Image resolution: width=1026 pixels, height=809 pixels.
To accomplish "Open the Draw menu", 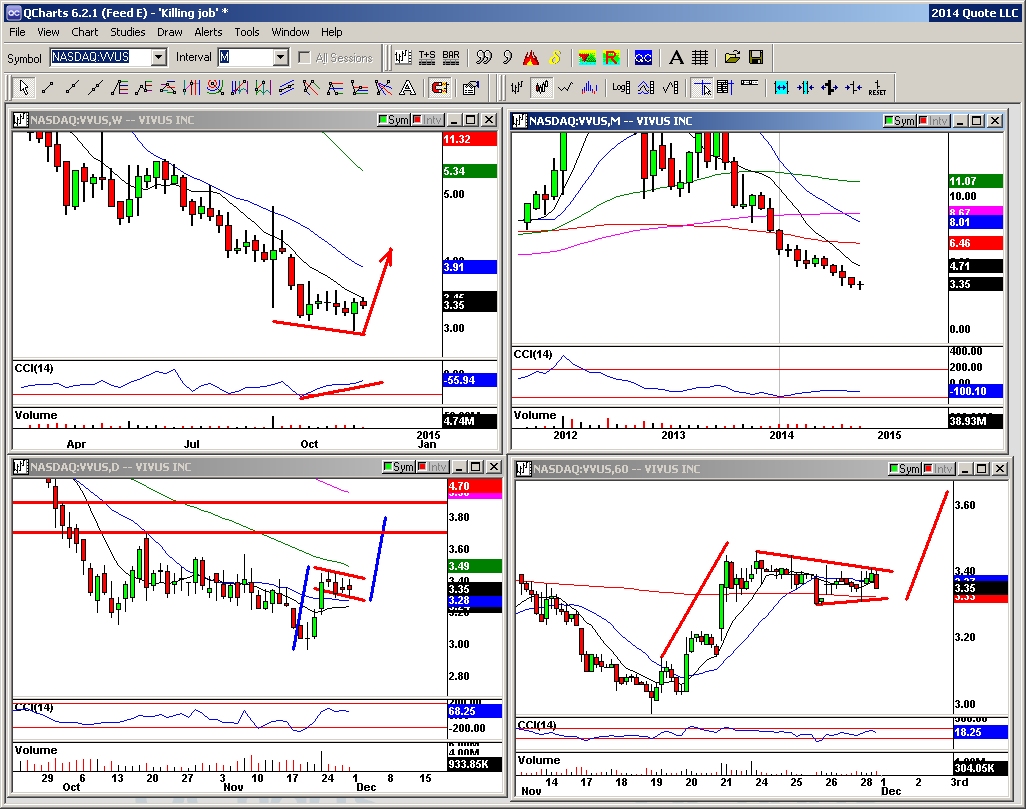I will click(x=169, y=32).
